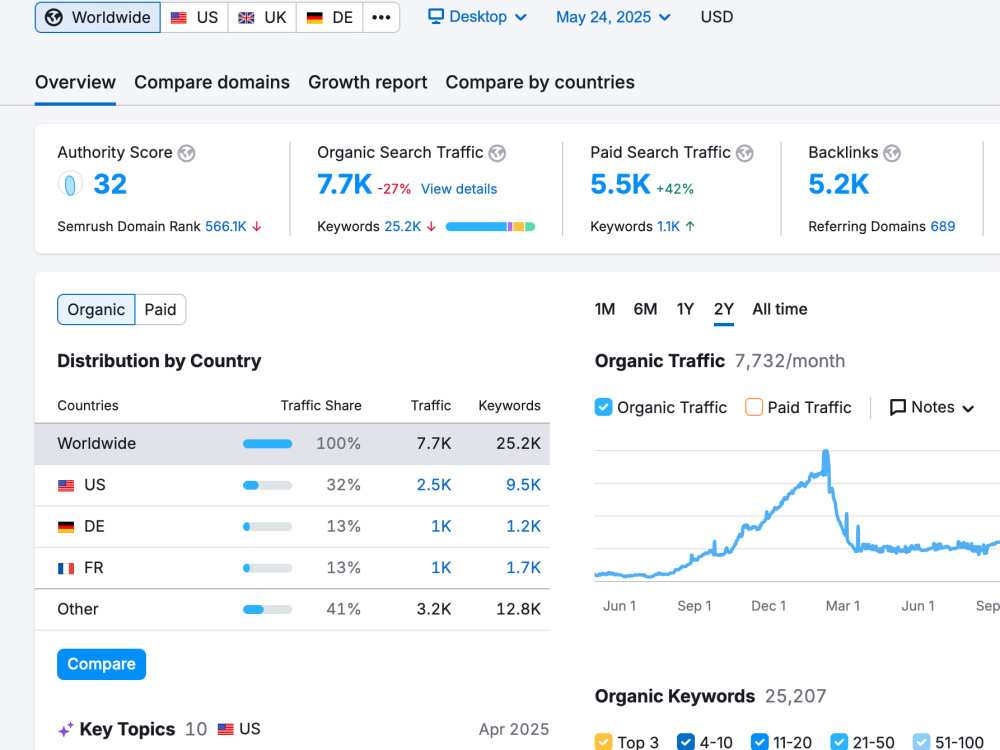
Task: Open paid Keywords 1.1K link
Action: pos(668,226)
